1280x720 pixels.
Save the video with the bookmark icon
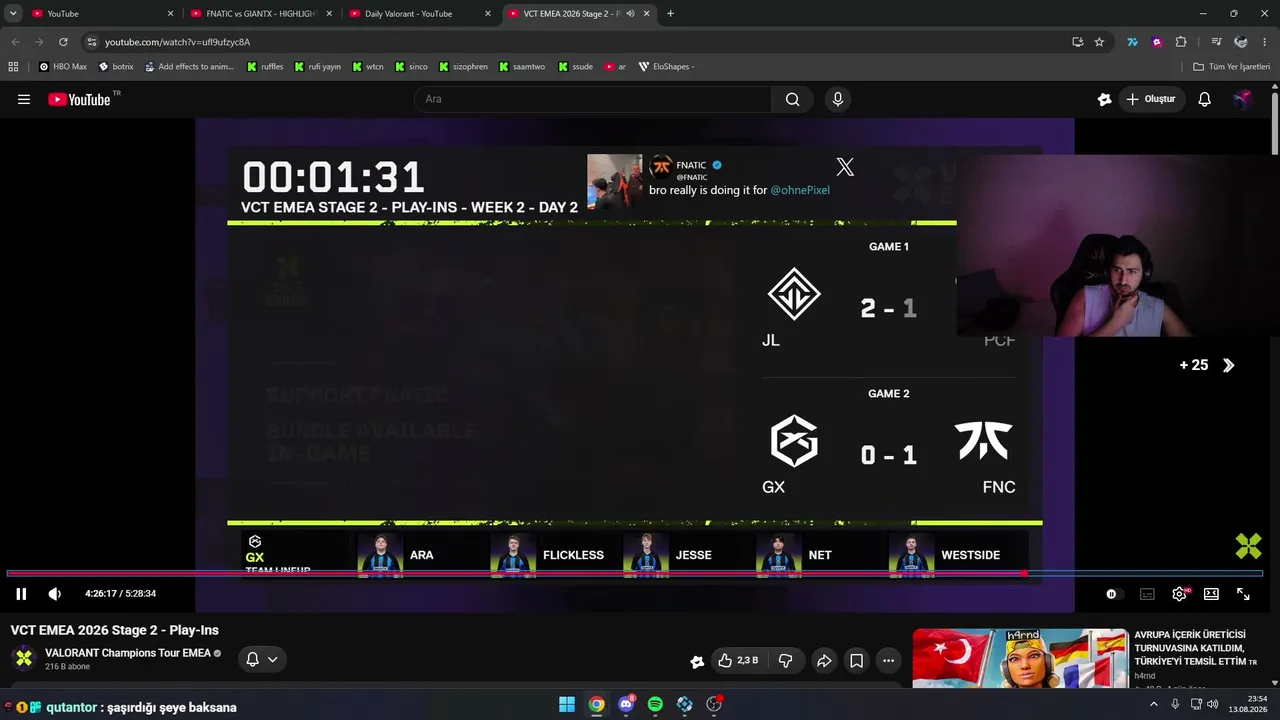pos(857,661)
